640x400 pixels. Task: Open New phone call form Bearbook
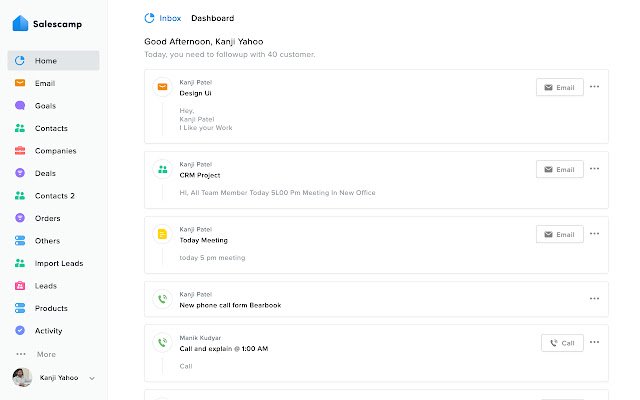(230, 305)
